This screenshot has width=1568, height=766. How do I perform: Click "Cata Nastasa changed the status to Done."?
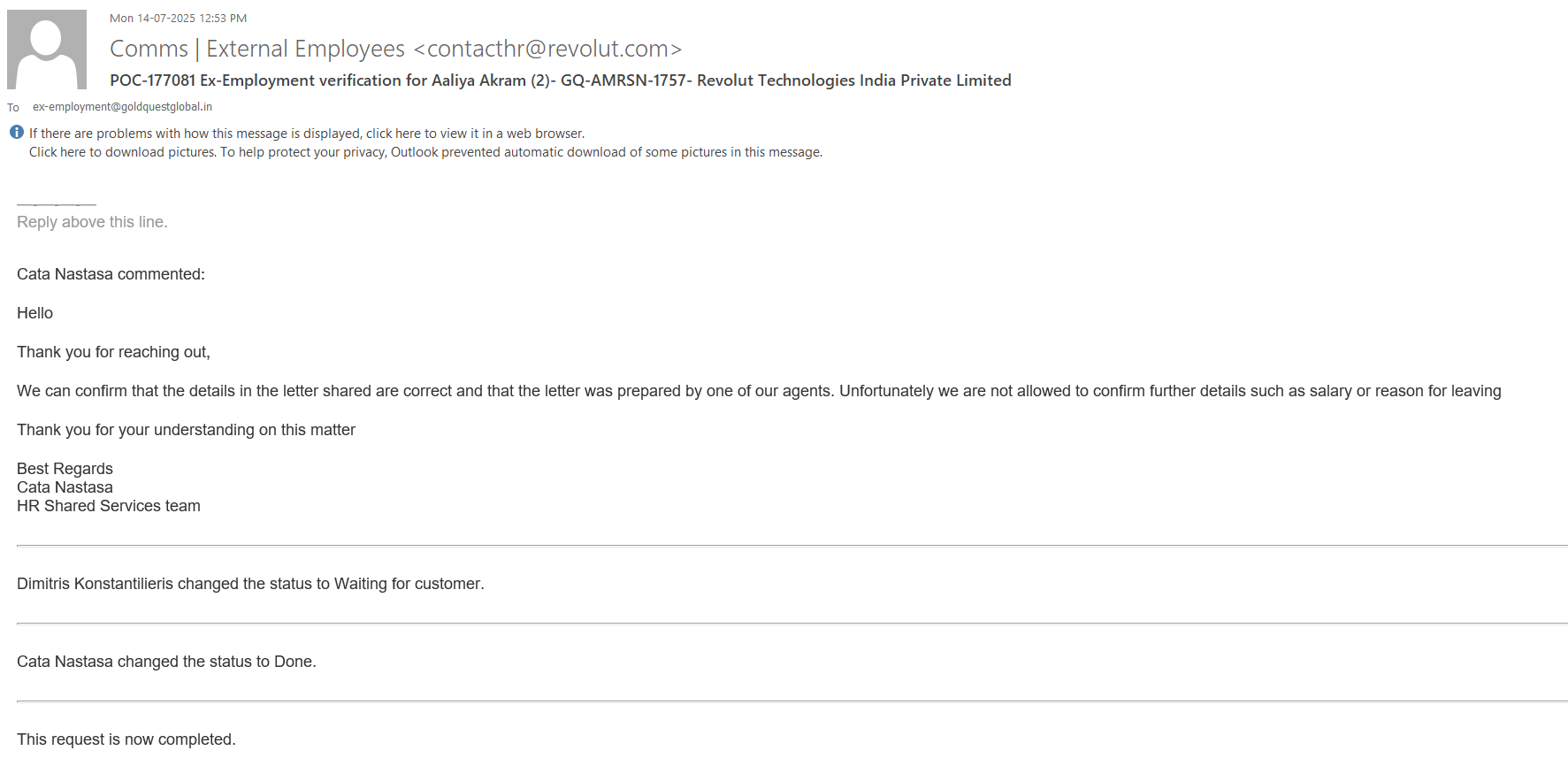[166, 662]
